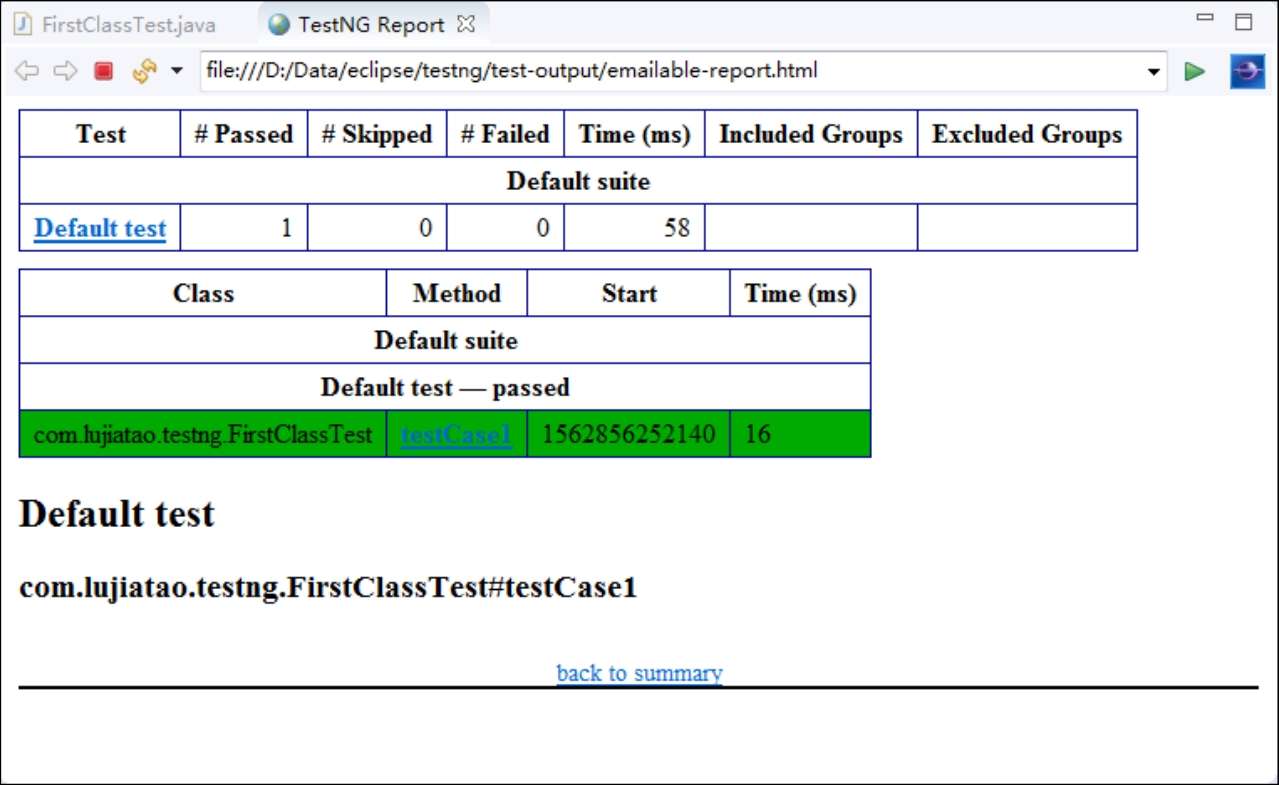Open external web browser icon
This screenshot has height=785, width=1279.
point(1247,71)
